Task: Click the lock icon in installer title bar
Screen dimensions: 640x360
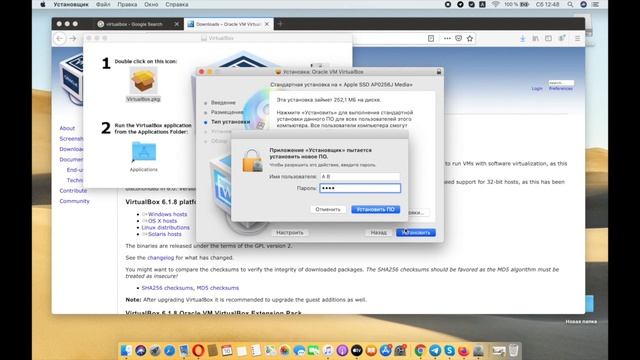Action: pyautogui.click(x=439, y=72)
